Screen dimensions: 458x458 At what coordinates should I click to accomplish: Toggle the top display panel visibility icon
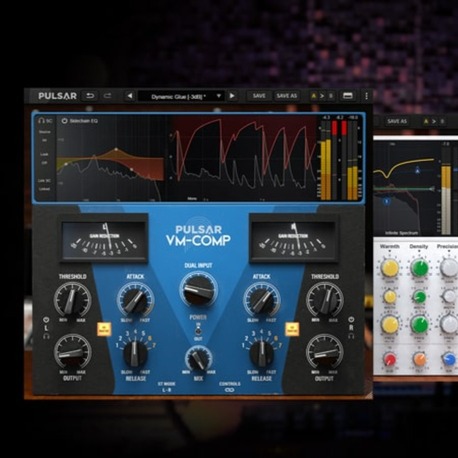pyautogui.click(x=348, y=96)
